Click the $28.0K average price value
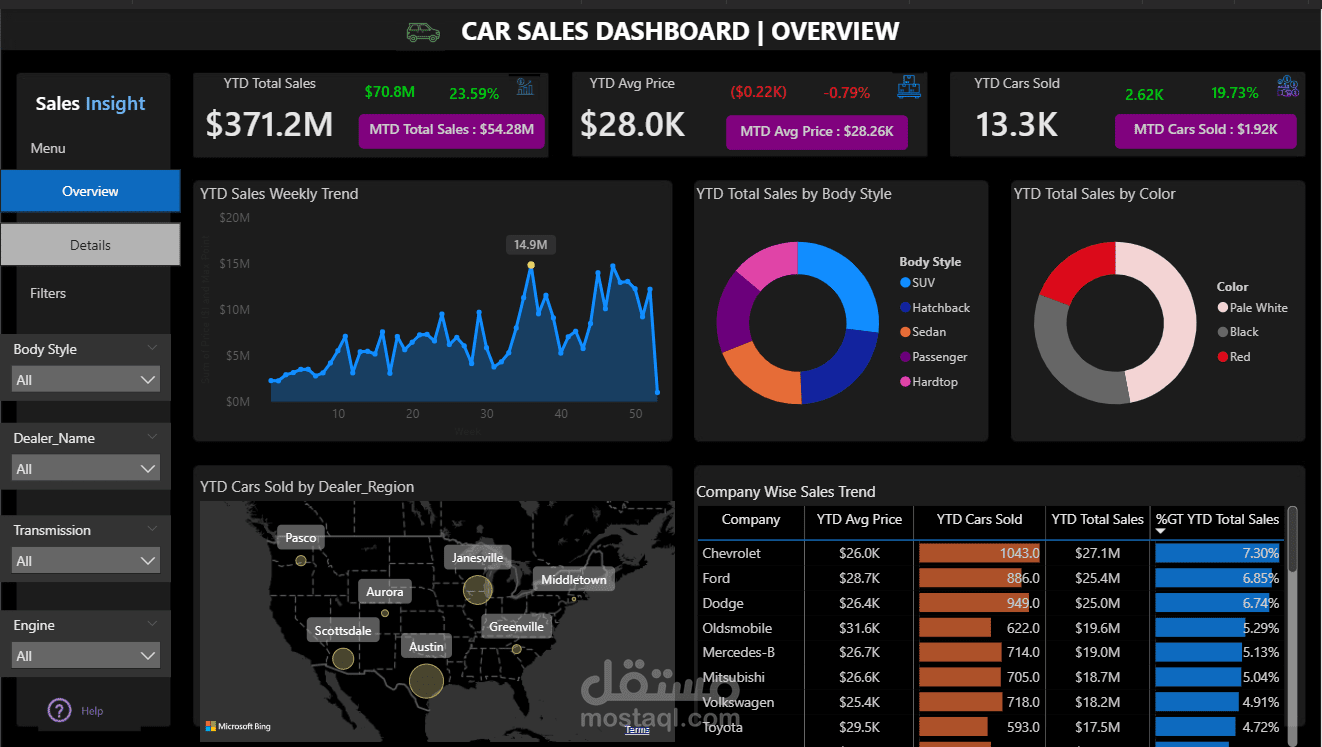This screenshot has height=747, width=1322. tap(633, 124)
